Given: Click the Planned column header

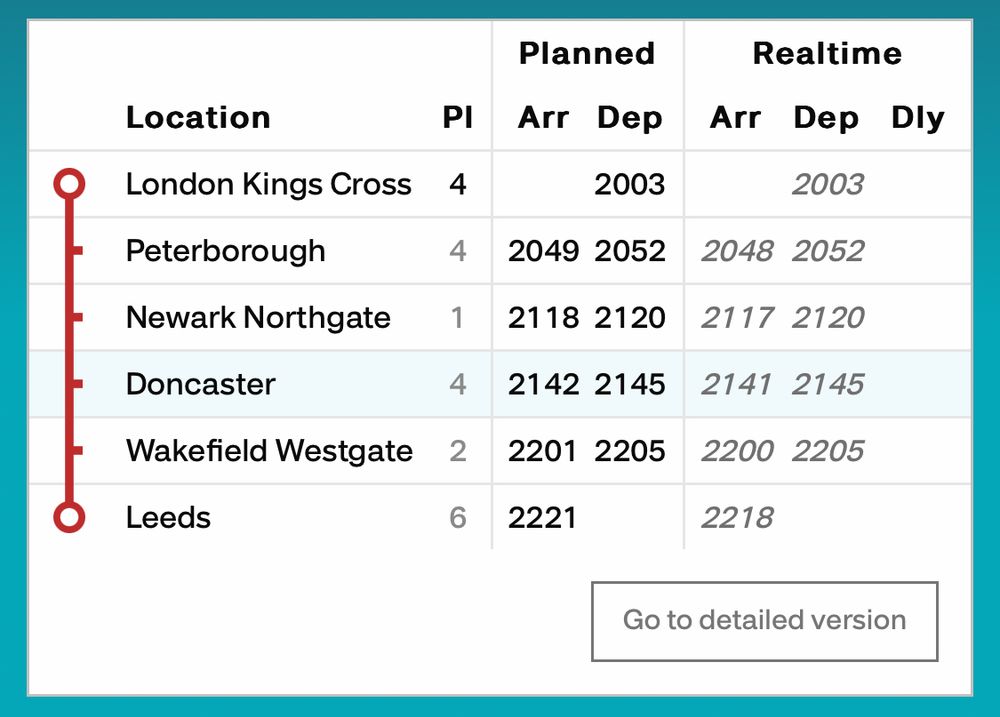Looking at the screenshot, I should [586, 53].
